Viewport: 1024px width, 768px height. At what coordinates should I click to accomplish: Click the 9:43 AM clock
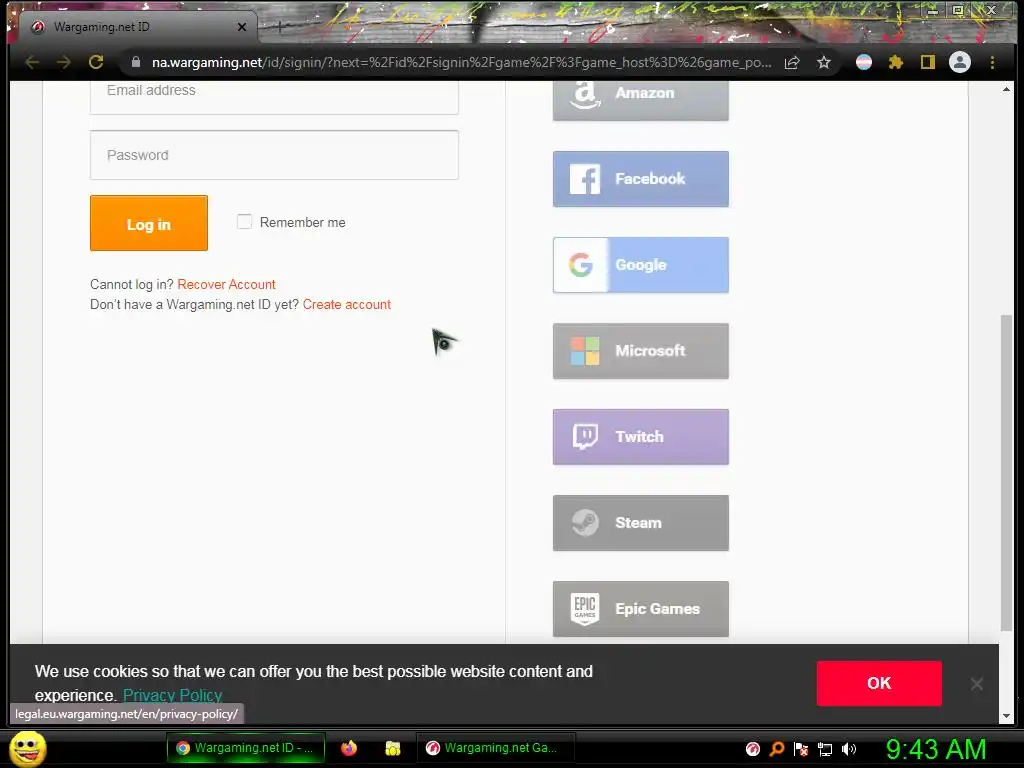pos(936,749)
